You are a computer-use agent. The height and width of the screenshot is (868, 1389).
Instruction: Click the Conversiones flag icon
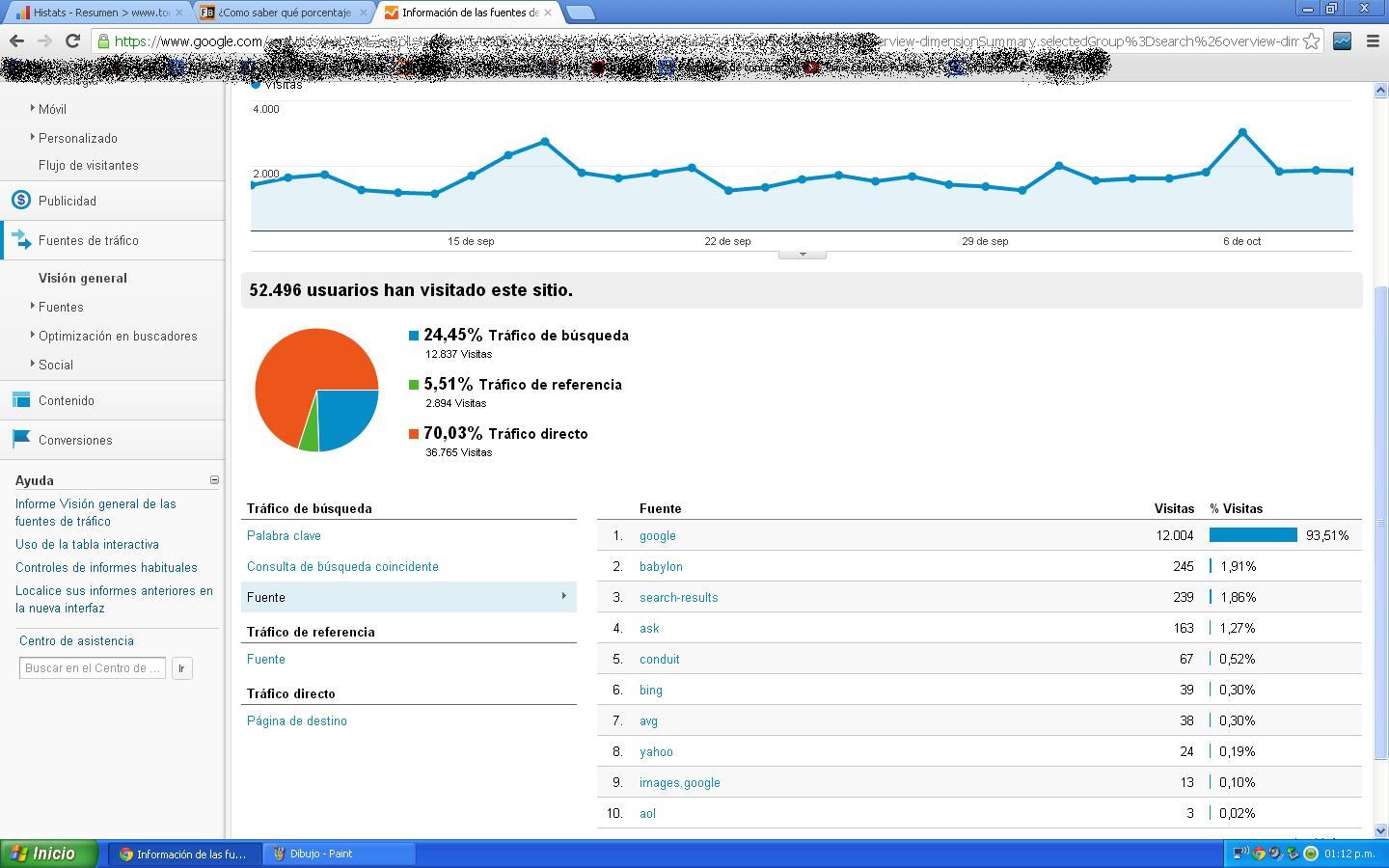tap(21, 439)
